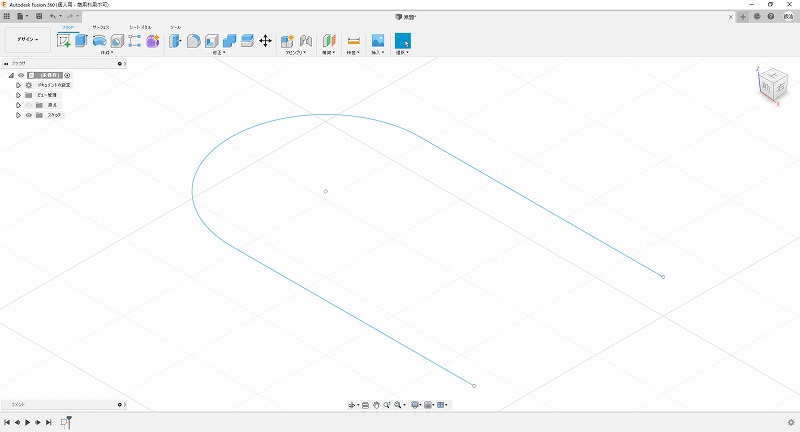Toggle visibility eye of スケッチ folder
This screenshot has width=800, height=432.
click(28, 115)
